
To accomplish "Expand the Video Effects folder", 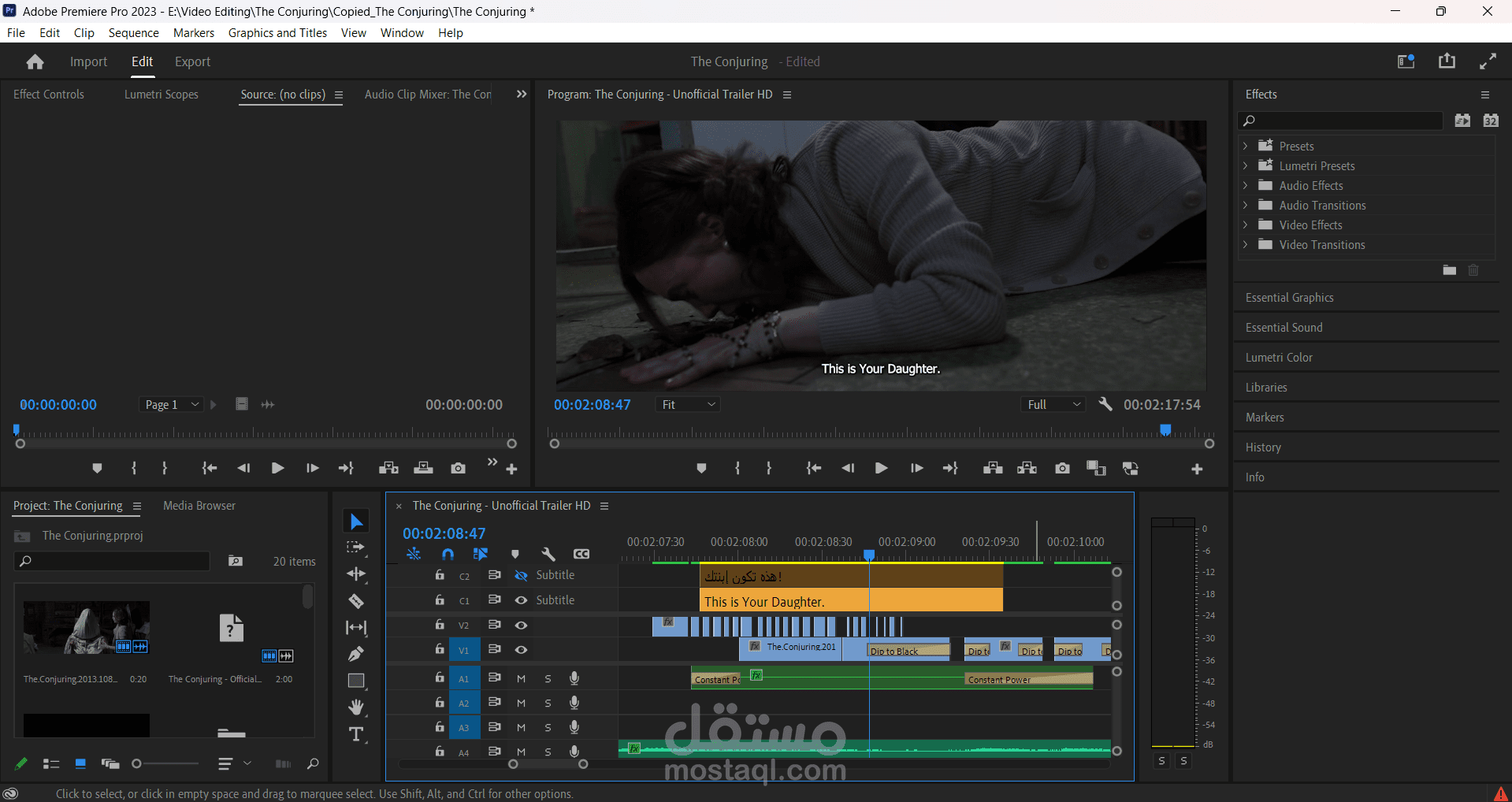I will tap(1246, 225).
